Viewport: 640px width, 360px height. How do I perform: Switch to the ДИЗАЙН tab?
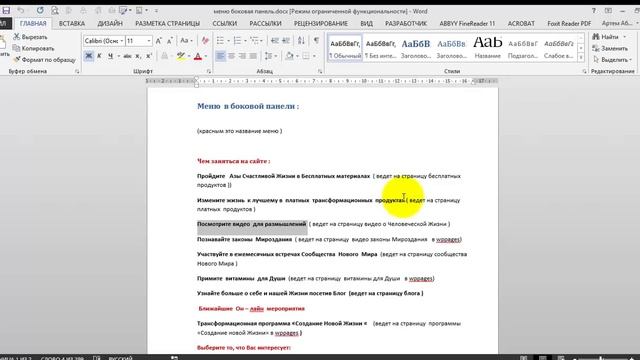pyautogui.click(x=110, y=24)
